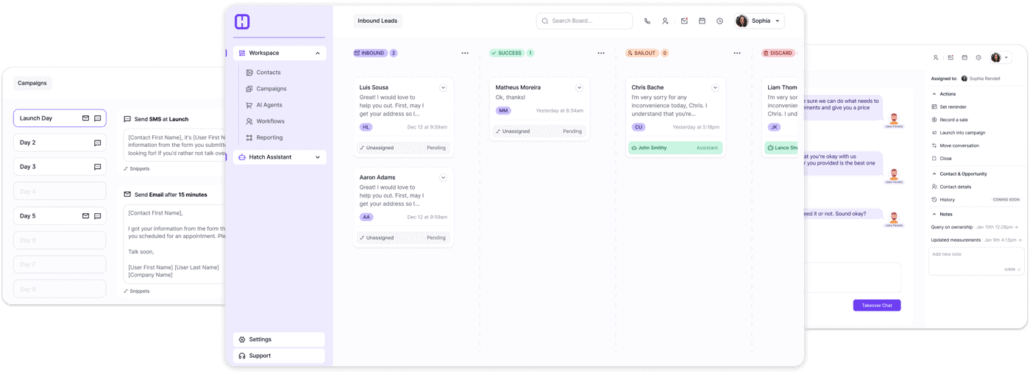Click the calendar icon in the conversation window header

[964, 58]
